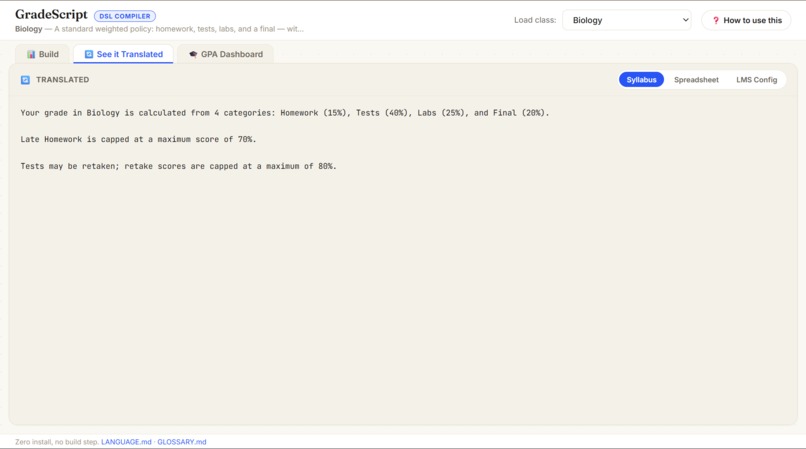The height and width of the screenshot is (449, 806).
Task: Click the TRANSLATED panel heading
Action: [x=62, y=80]
